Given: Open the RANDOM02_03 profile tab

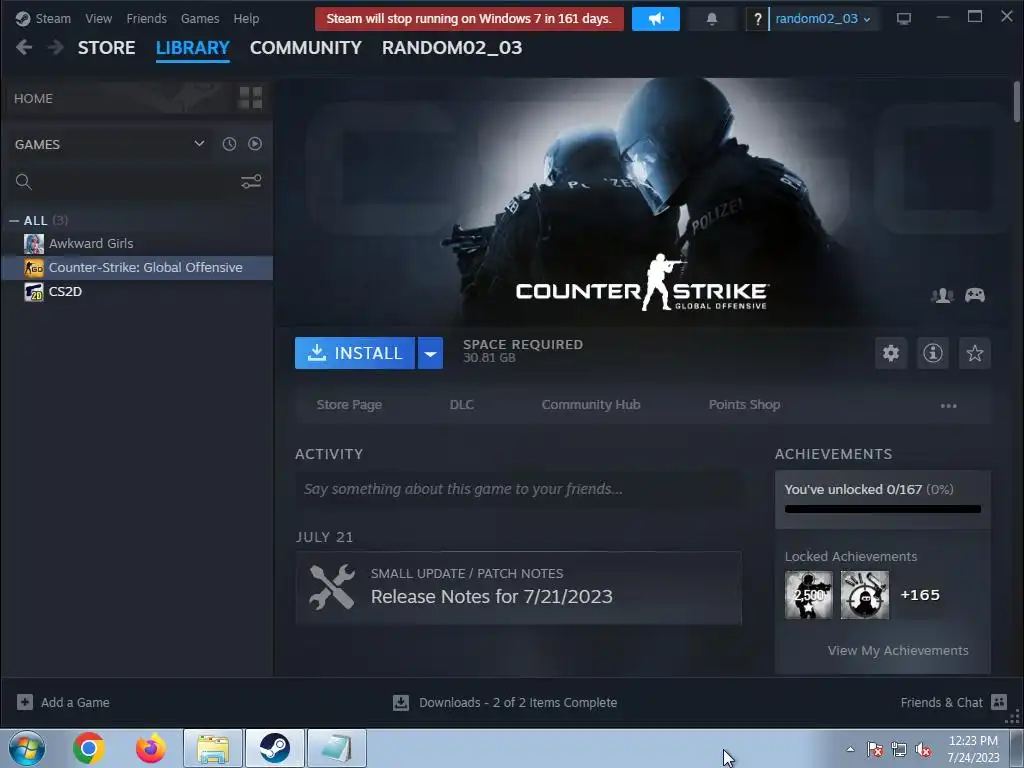Looking at the screenshot, I should [452, 48].
